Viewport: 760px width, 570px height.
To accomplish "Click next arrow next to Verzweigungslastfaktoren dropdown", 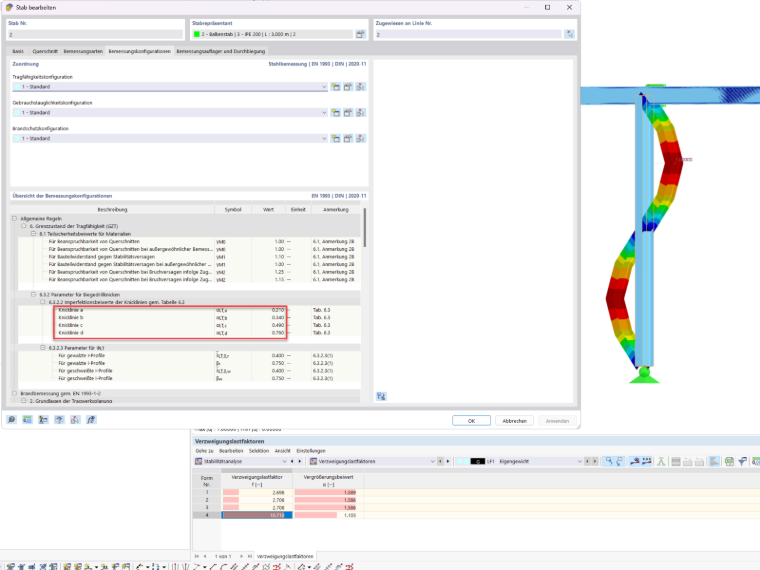I will tap(447, 461).
